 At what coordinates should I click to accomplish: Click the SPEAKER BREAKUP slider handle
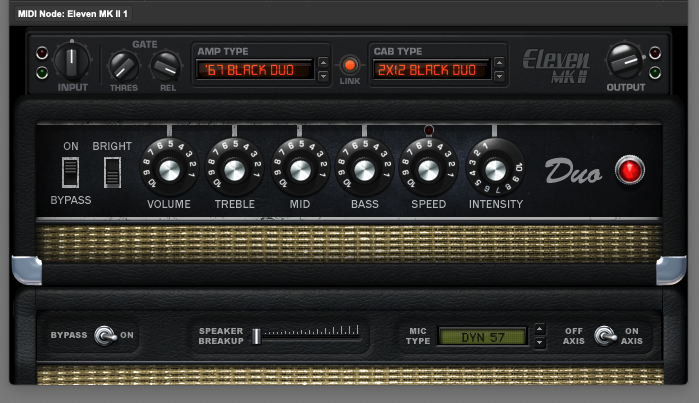[x=256, y=337]
